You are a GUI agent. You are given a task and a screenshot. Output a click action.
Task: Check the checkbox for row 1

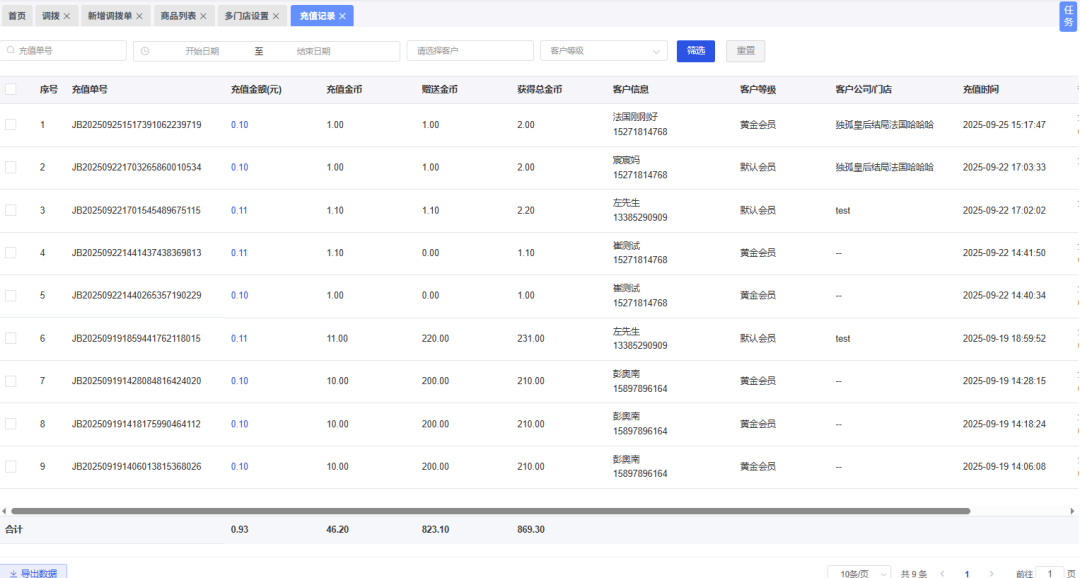click(11, 125)
